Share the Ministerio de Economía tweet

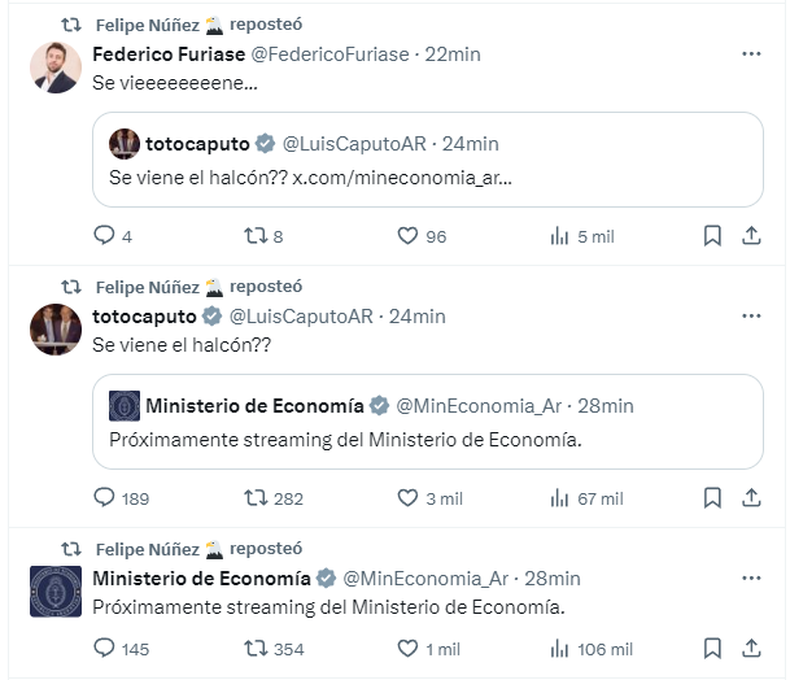coord(752,649)
